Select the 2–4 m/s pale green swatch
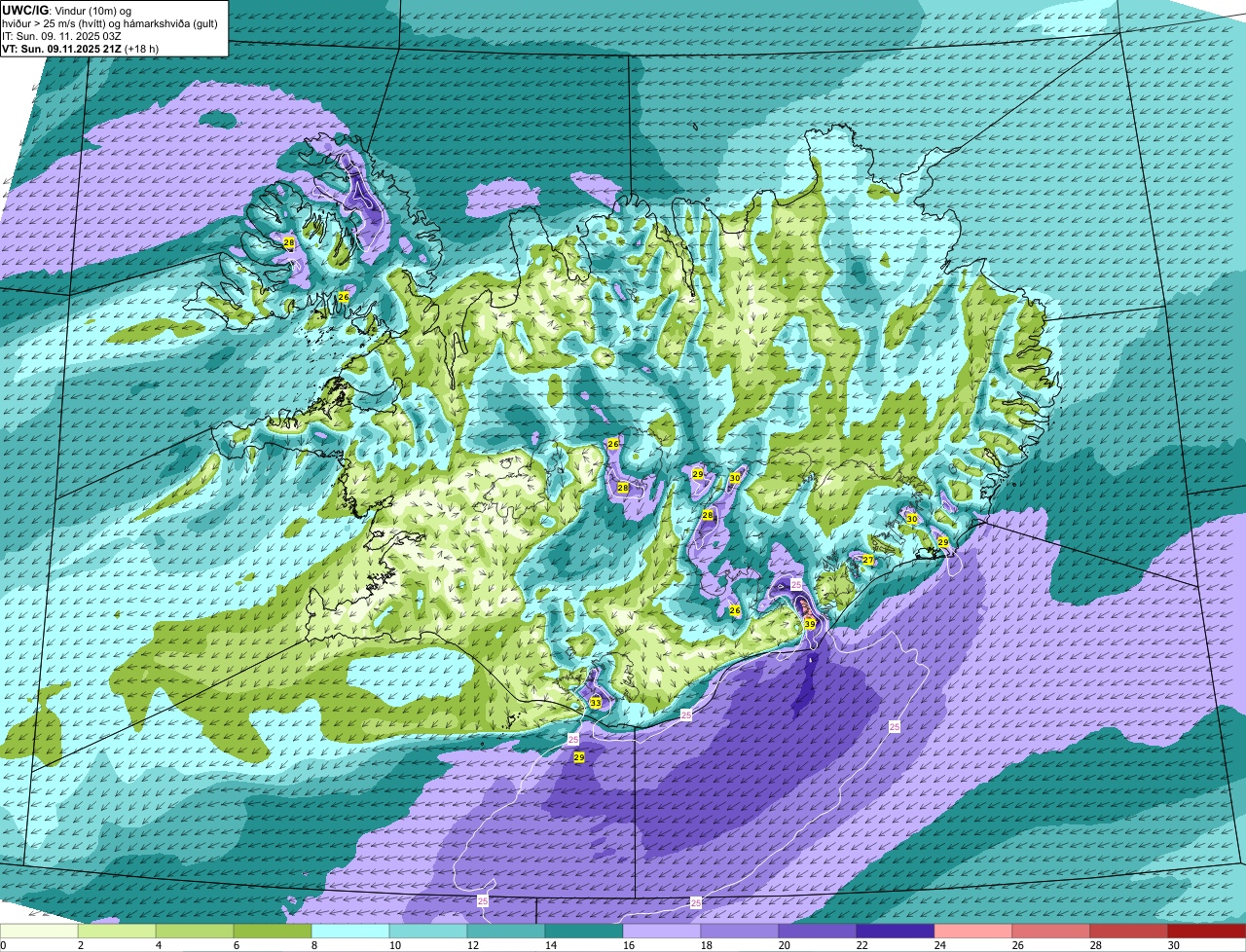 (x=117, y=932)
